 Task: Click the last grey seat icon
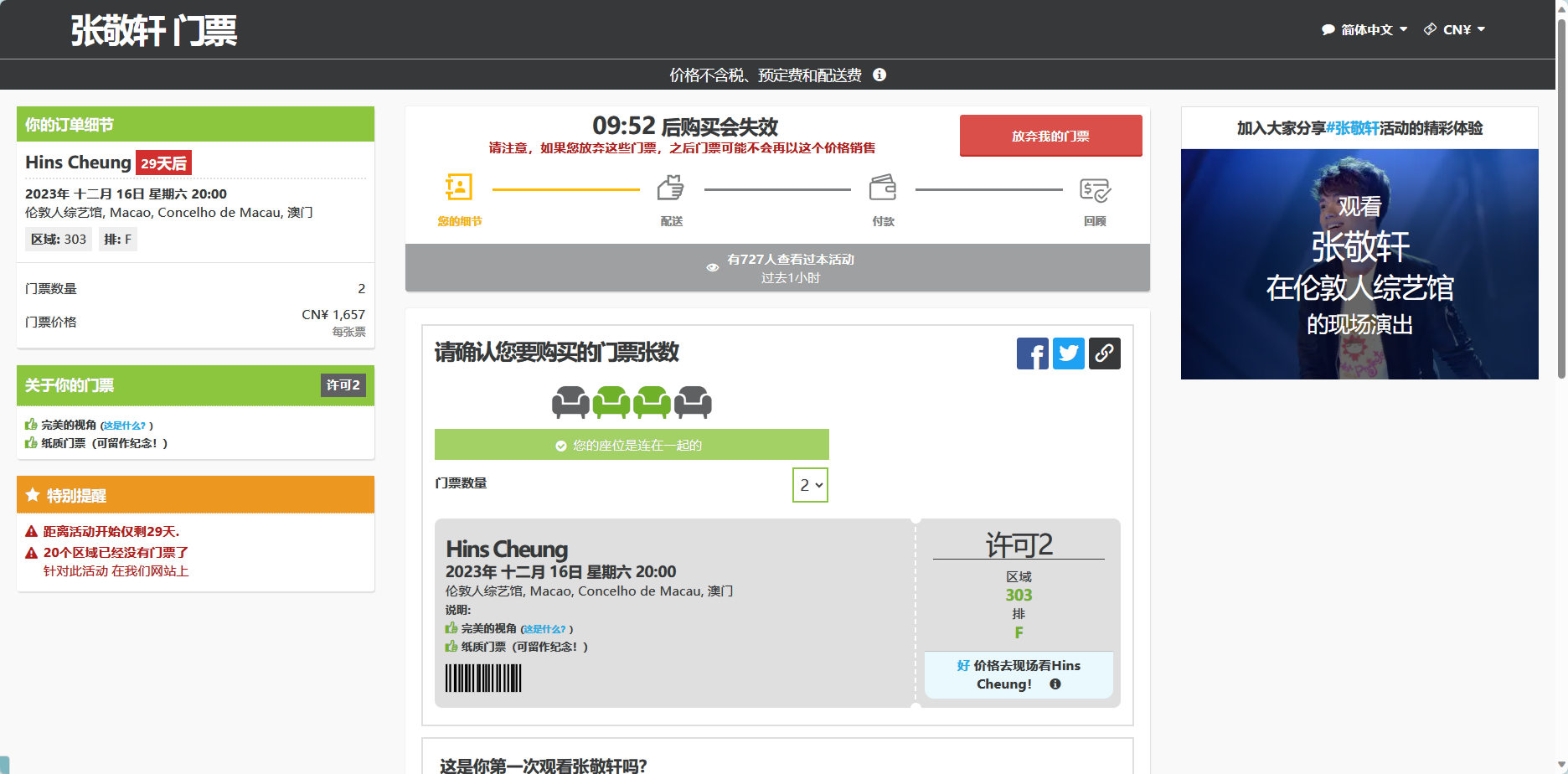pyautogui.click(x=693, y=402)
